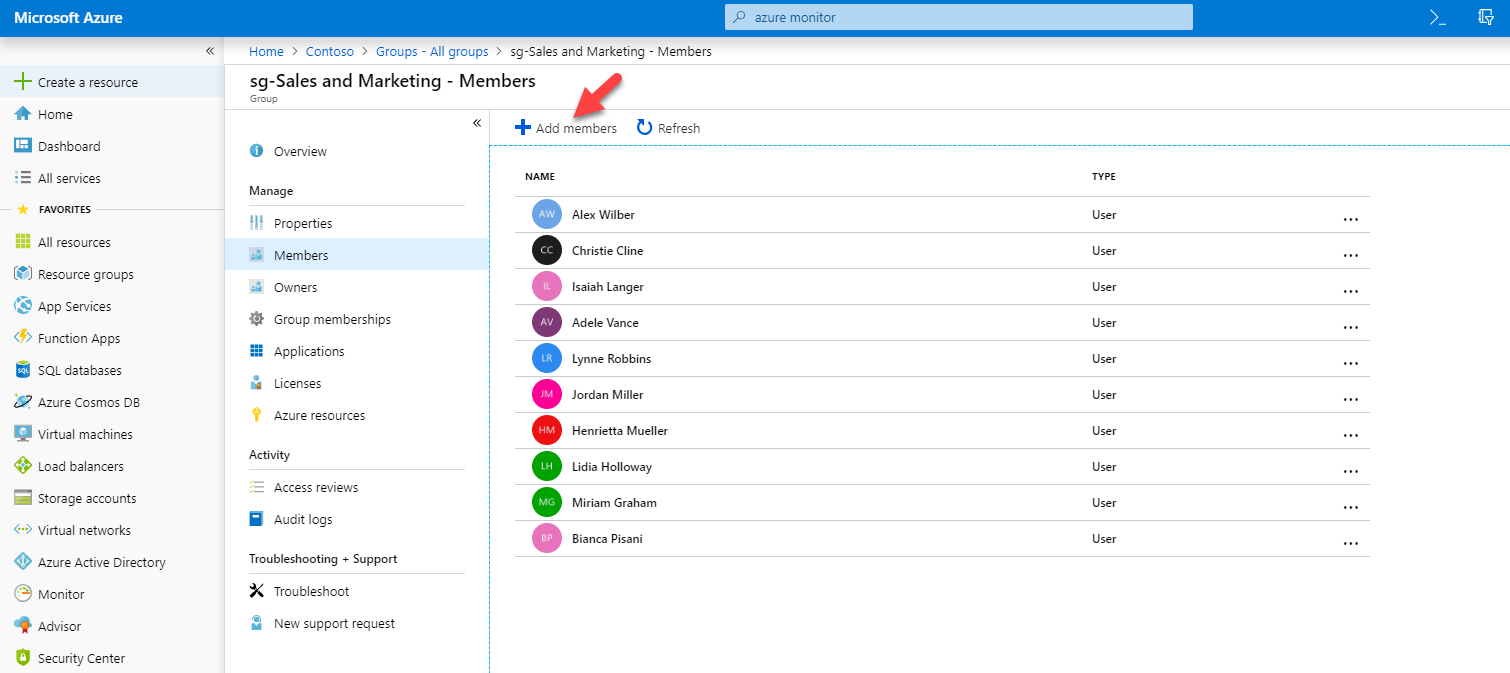The width and height of the screenshot is (1510, 673).
Task: Open the All resources grid icon
Action: click(x=23, y=242)
